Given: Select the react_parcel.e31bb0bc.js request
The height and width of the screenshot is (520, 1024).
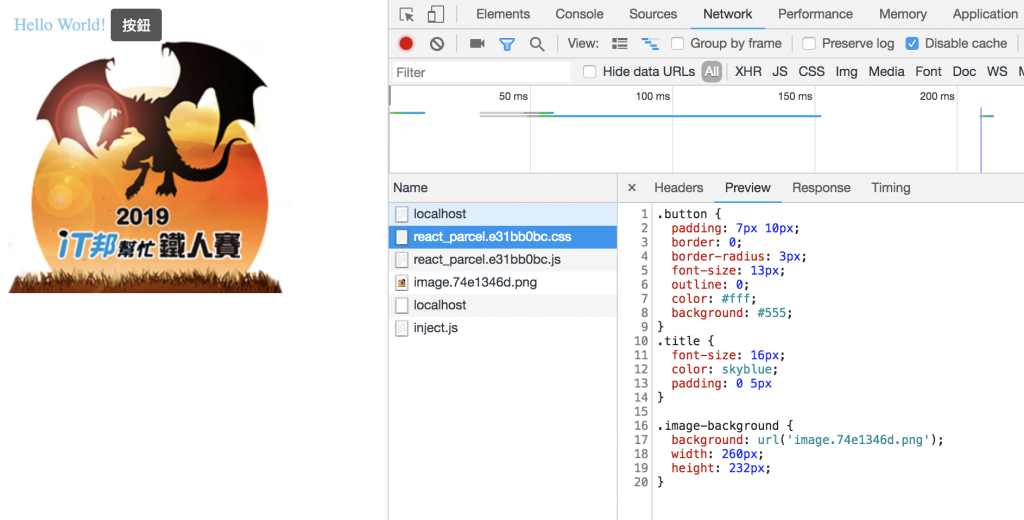Looking at the screenshot, I should coord(503,260).
